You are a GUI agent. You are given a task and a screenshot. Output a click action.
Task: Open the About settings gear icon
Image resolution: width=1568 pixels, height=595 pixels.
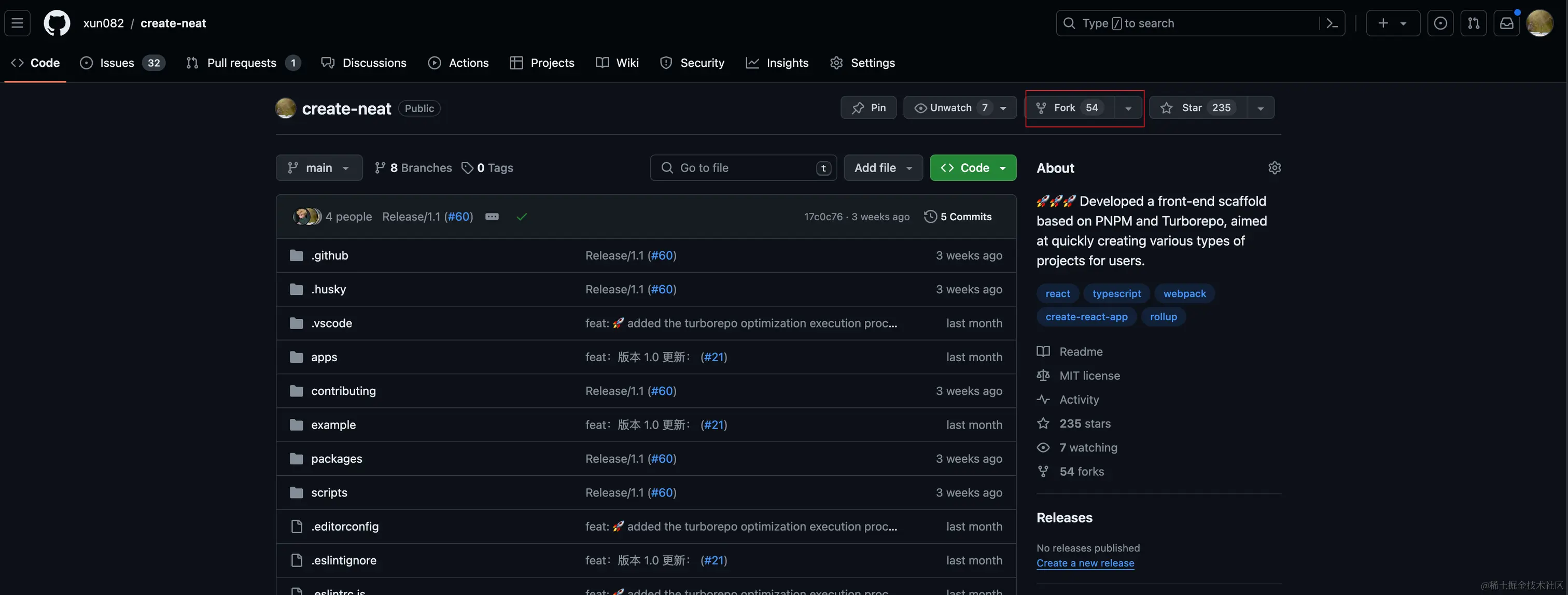1275,168
